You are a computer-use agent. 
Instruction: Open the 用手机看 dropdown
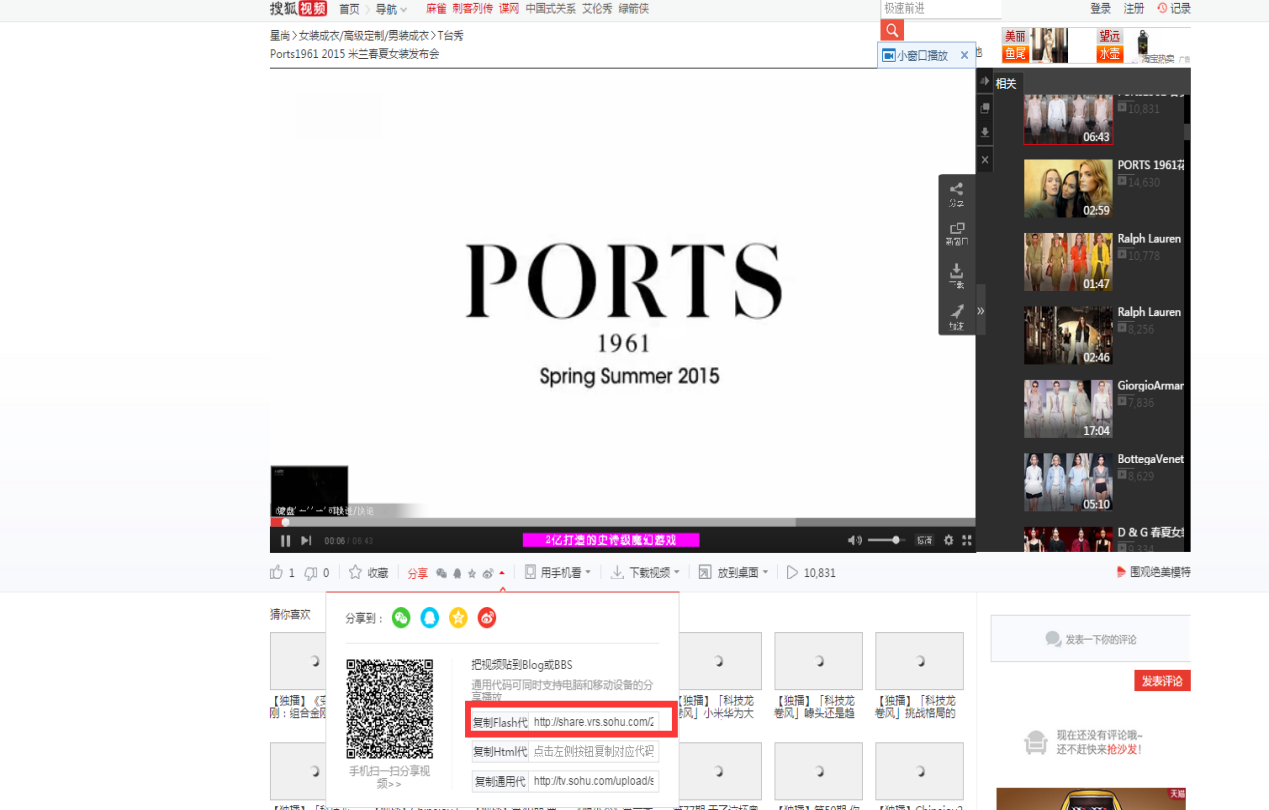point(558,573)
